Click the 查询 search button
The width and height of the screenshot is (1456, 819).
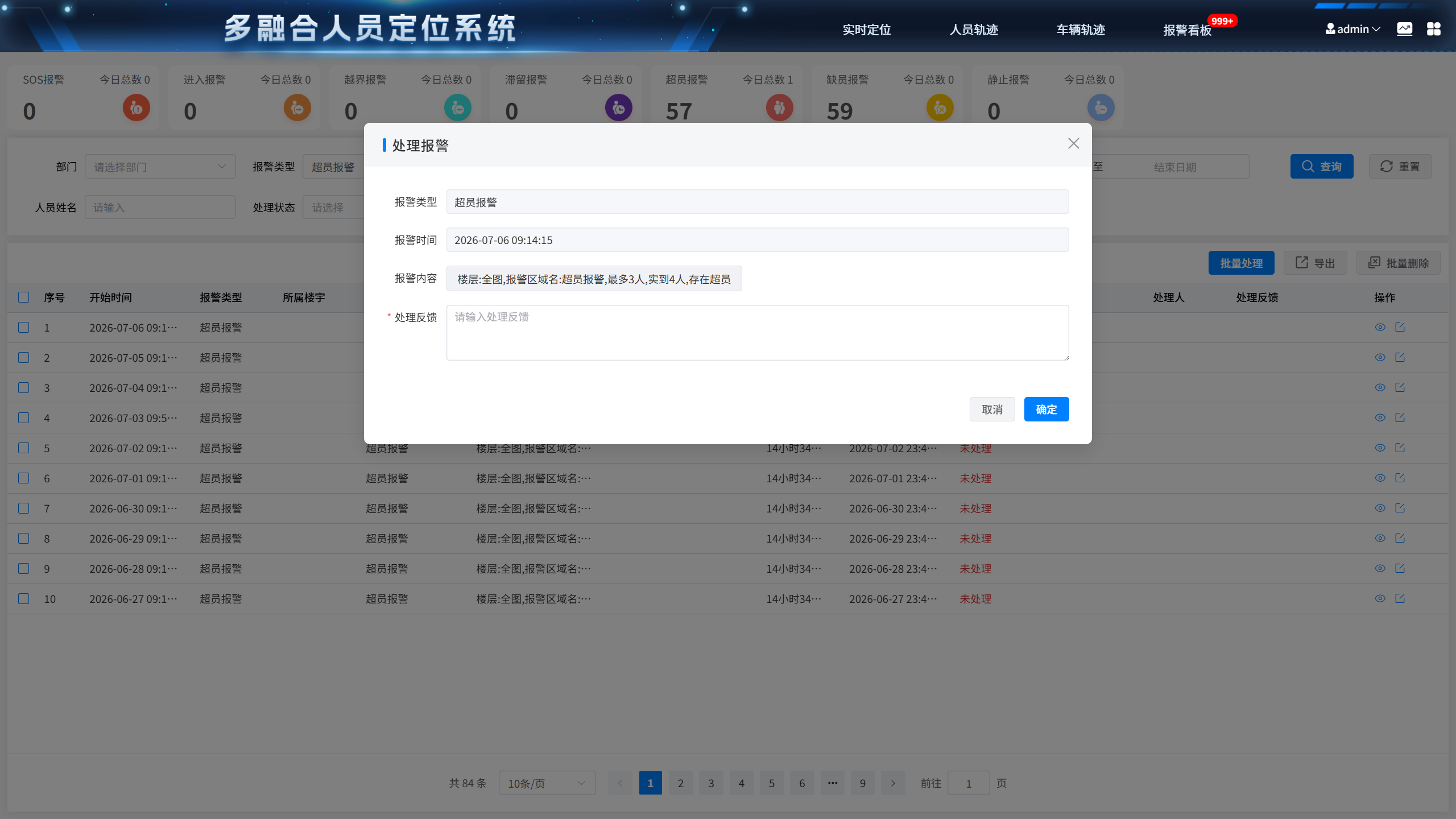tap(1322, 166)
